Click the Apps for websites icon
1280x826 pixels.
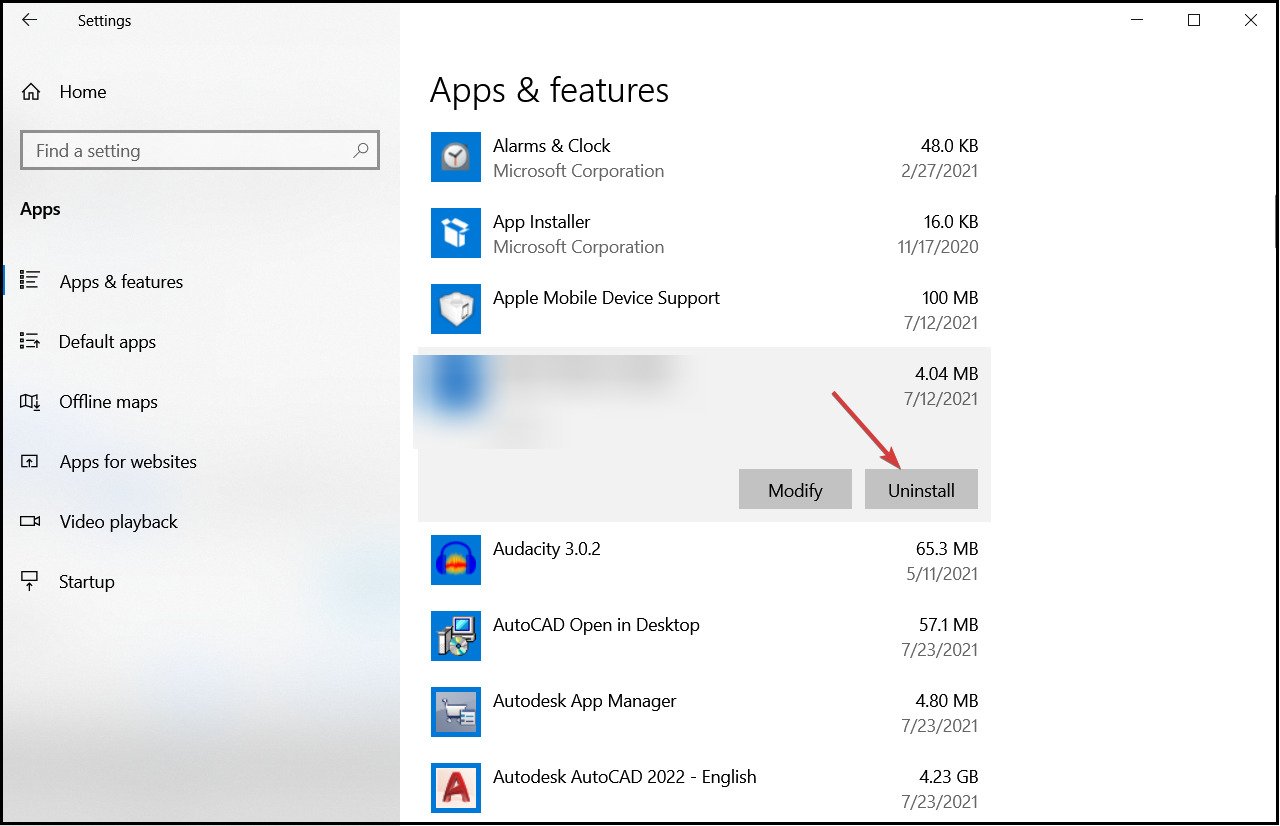(30, 461)
